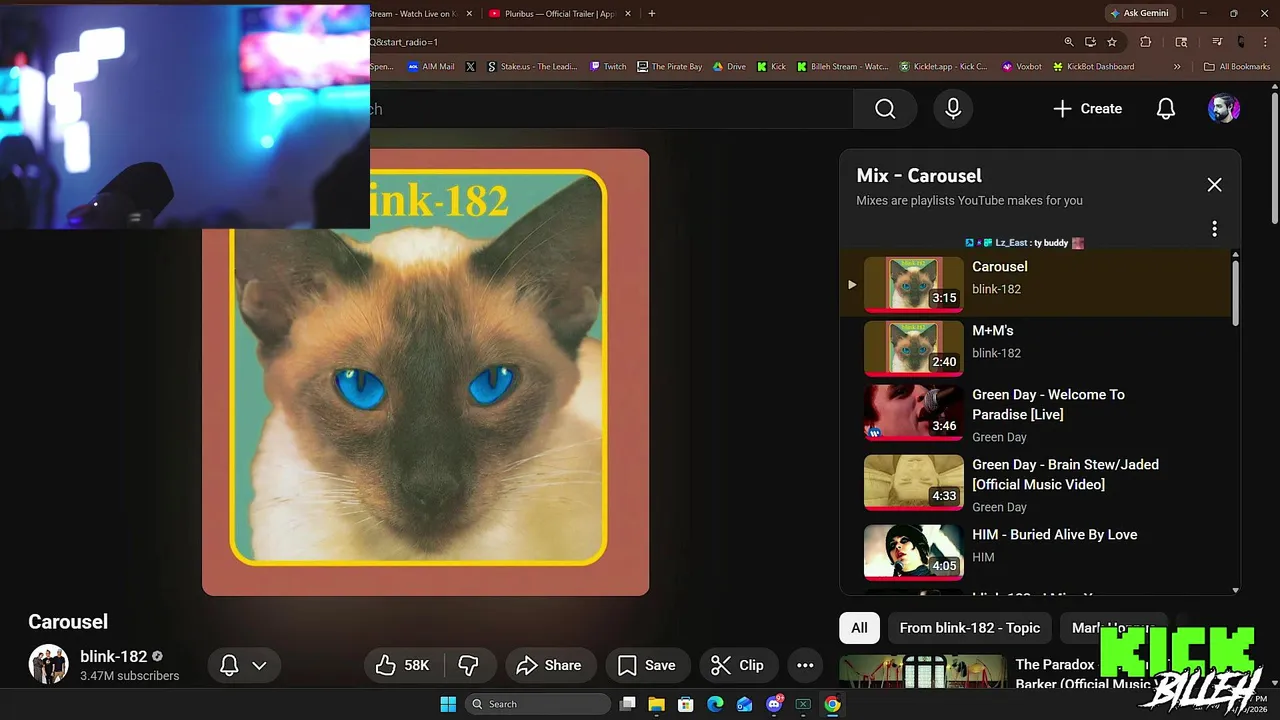Play Carousel in the Mix playlist
1280x720 pixels.
coord(1035,283)
